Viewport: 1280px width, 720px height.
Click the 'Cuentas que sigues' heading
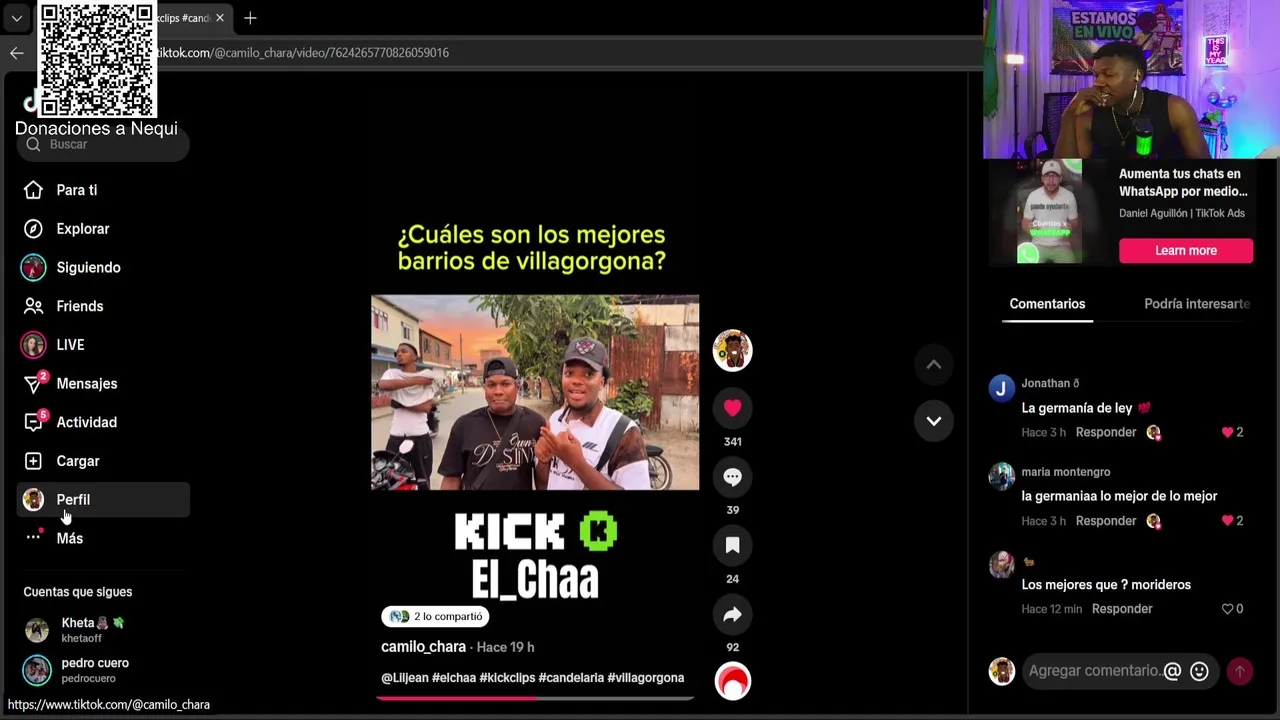(x=78, y=592)
